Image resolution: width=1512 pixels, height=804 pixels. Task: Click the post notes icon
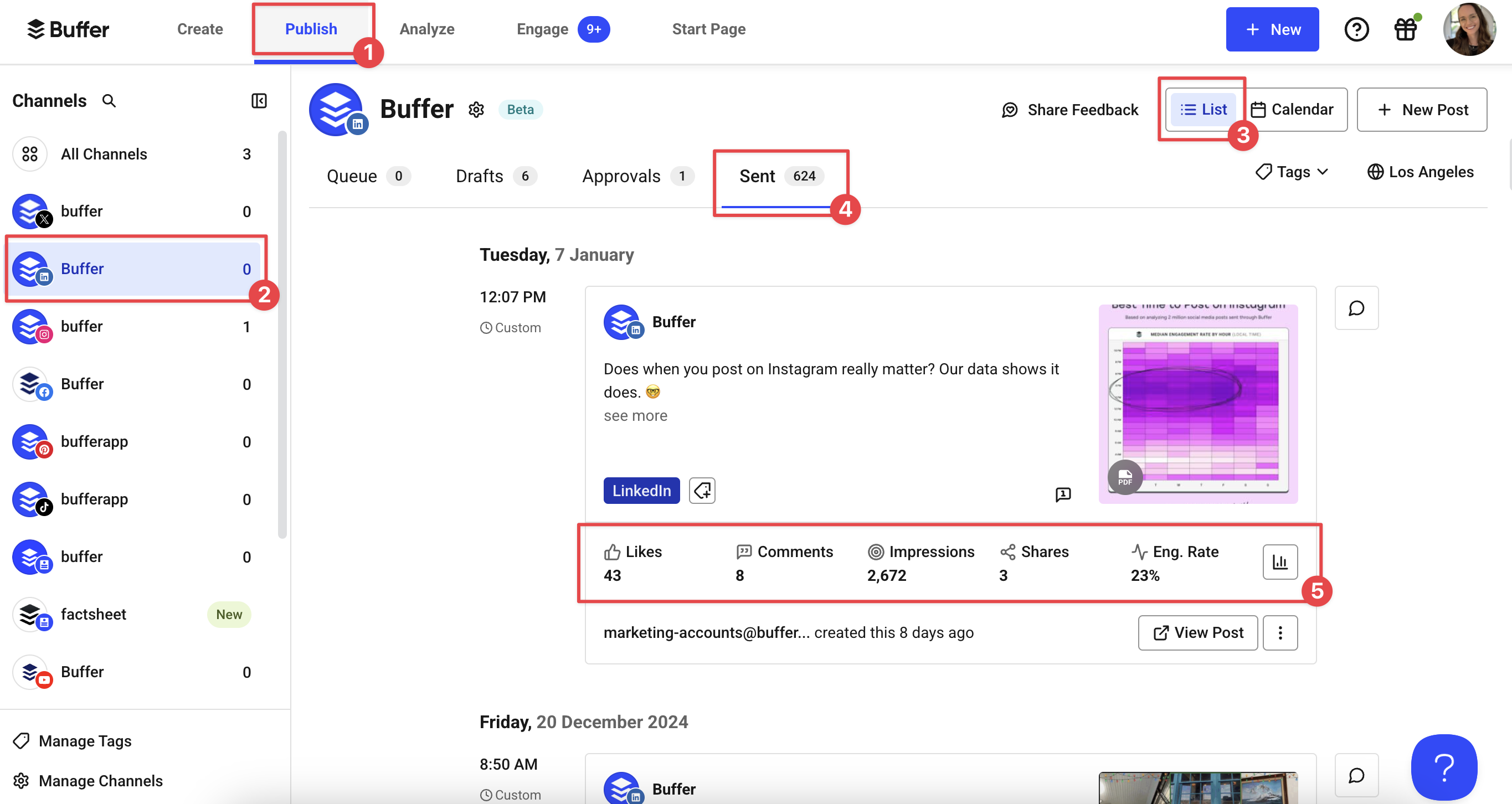coord(1063,494)
